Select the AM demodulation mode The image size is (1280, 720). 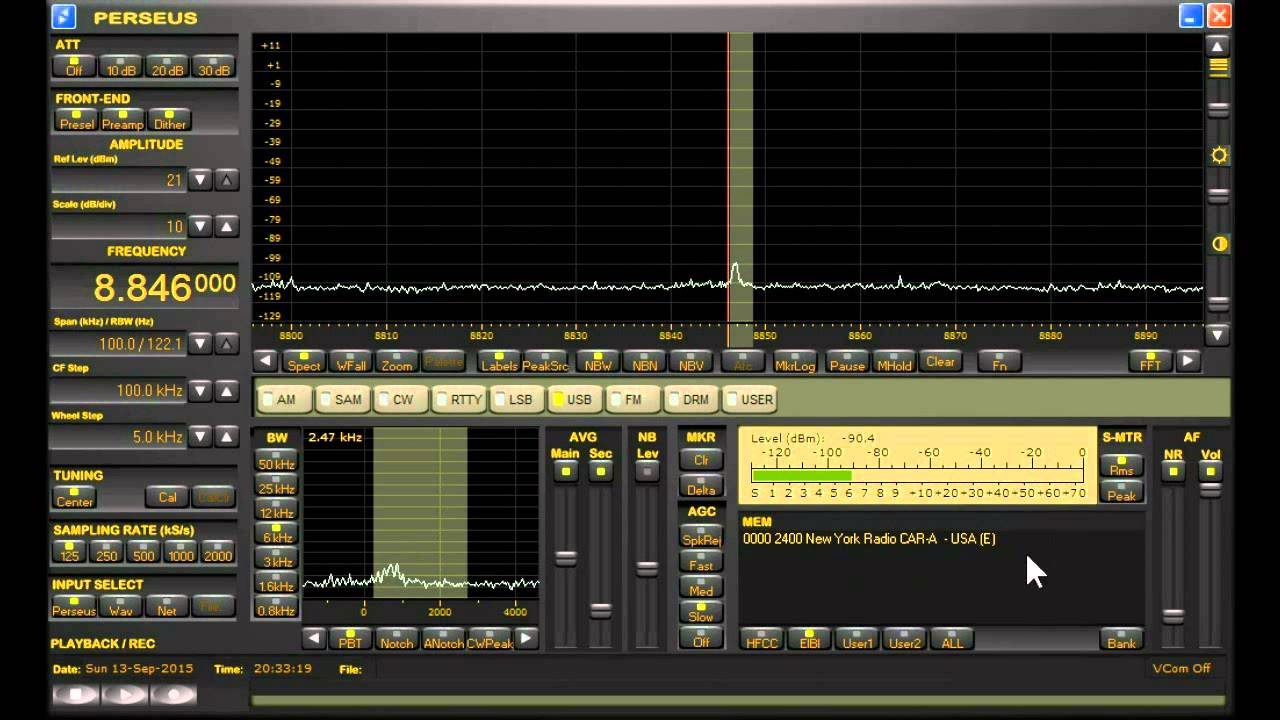[280, 399]
